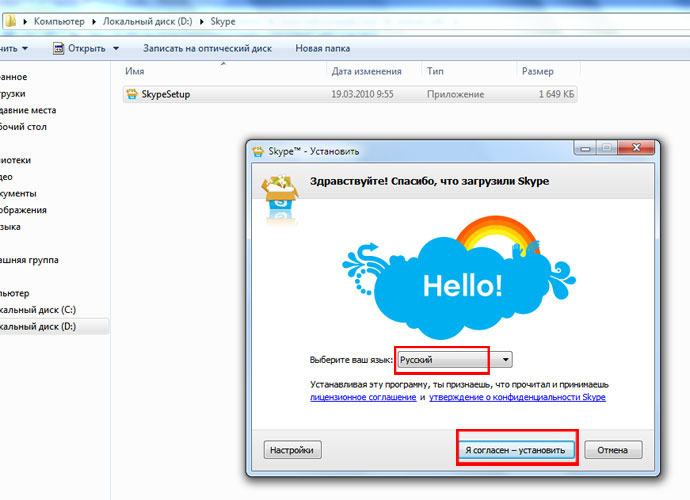This screenshot has width=690, height=500.
Task: Minimize the Skype installer window
Action: point(585,148)
